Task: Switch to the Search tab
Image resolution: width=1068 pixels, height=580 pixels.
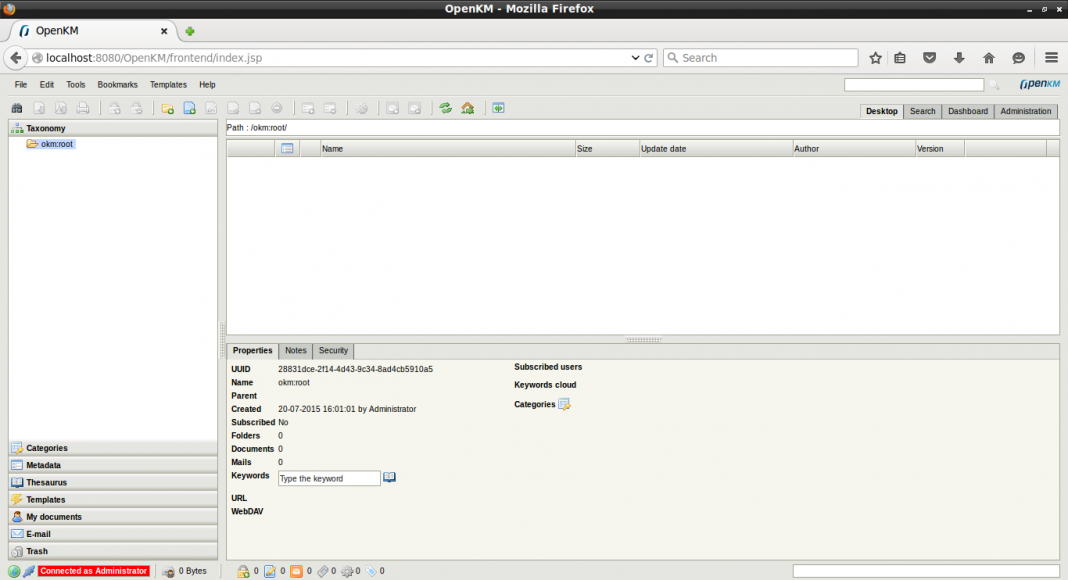Action: click(922, 111)
